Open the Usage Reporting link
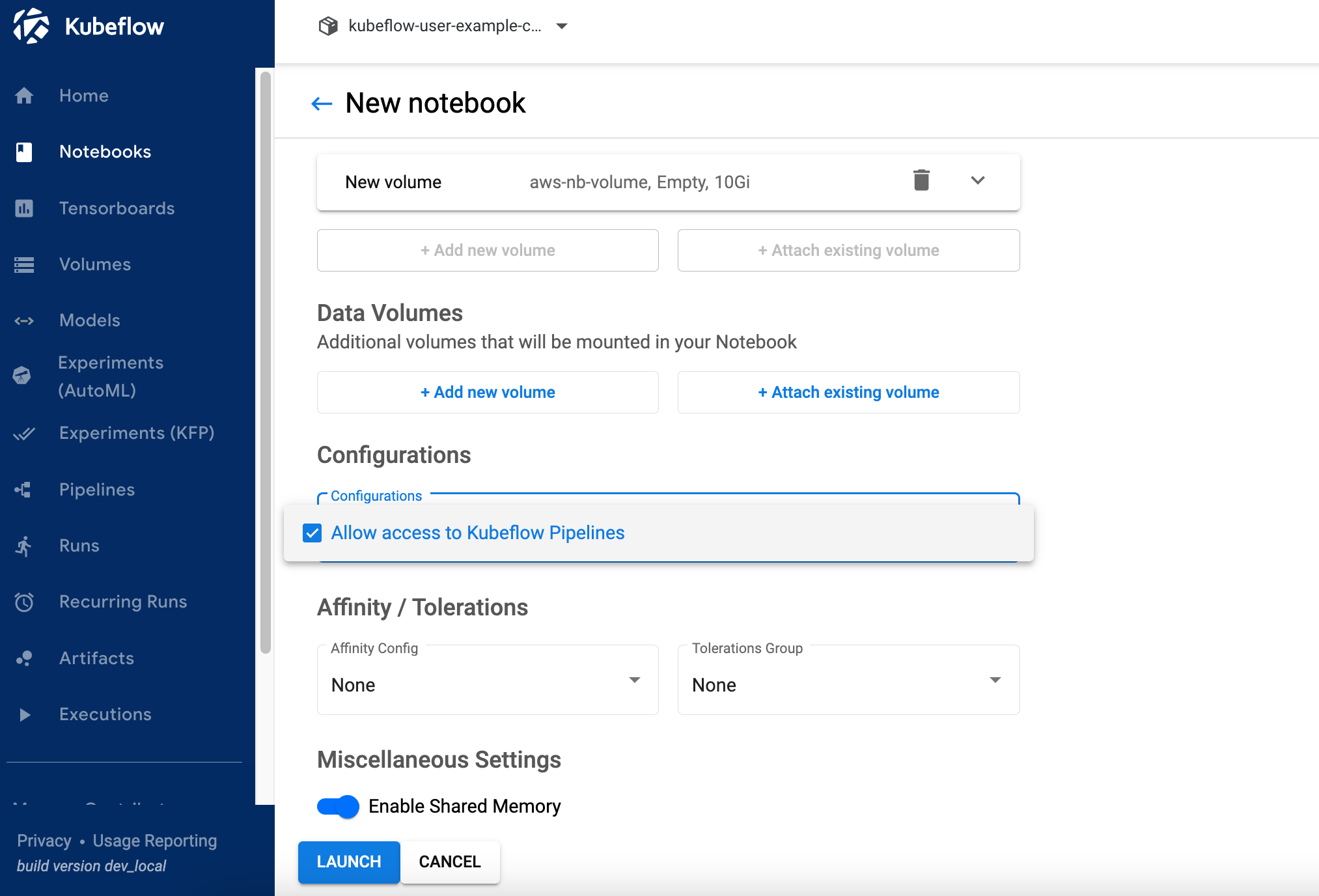 pos(155,841)
